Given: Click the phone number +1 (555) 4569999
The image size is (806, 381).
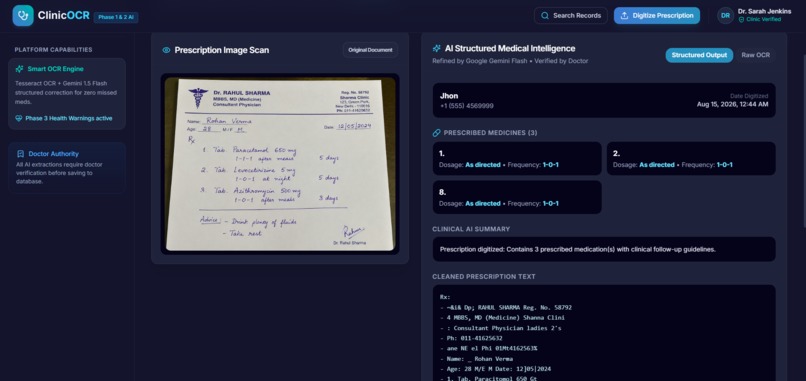Looking at the screenshot, I should (x=466, y=106).
